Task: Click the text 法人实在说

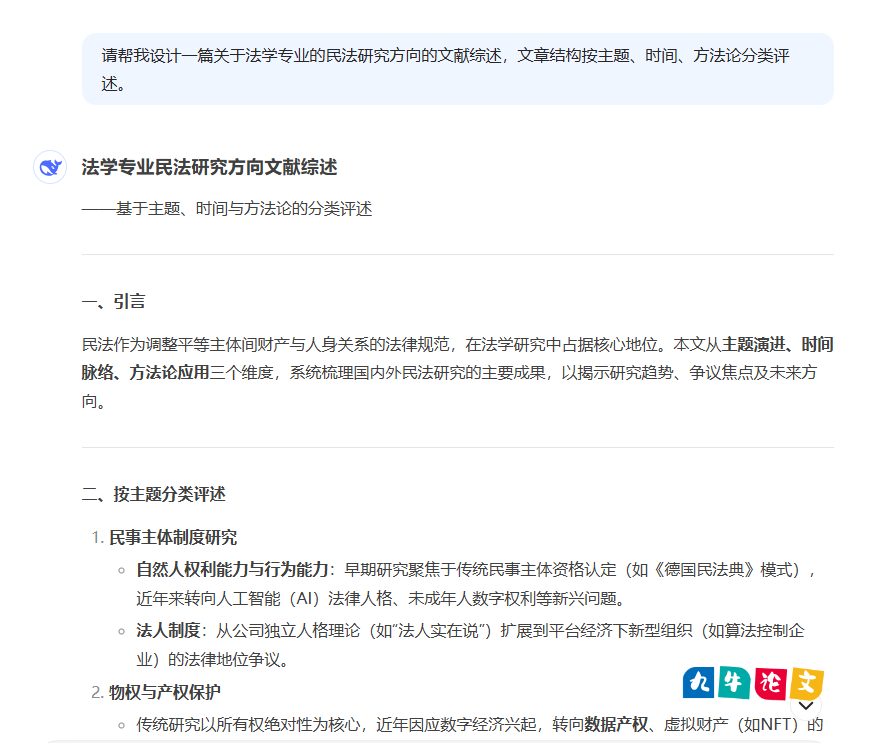Action: pyautogui.click(x=438, y=630)
